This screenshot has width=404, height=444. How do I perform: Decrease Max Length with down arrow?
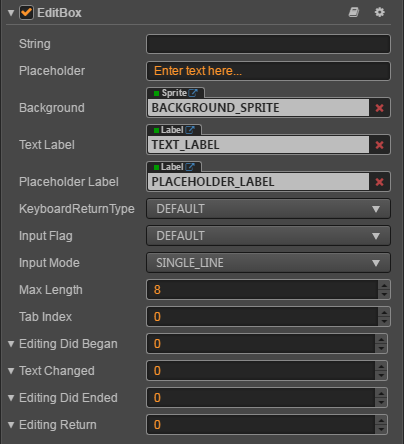pyautogui.click(x=384, y=294)
